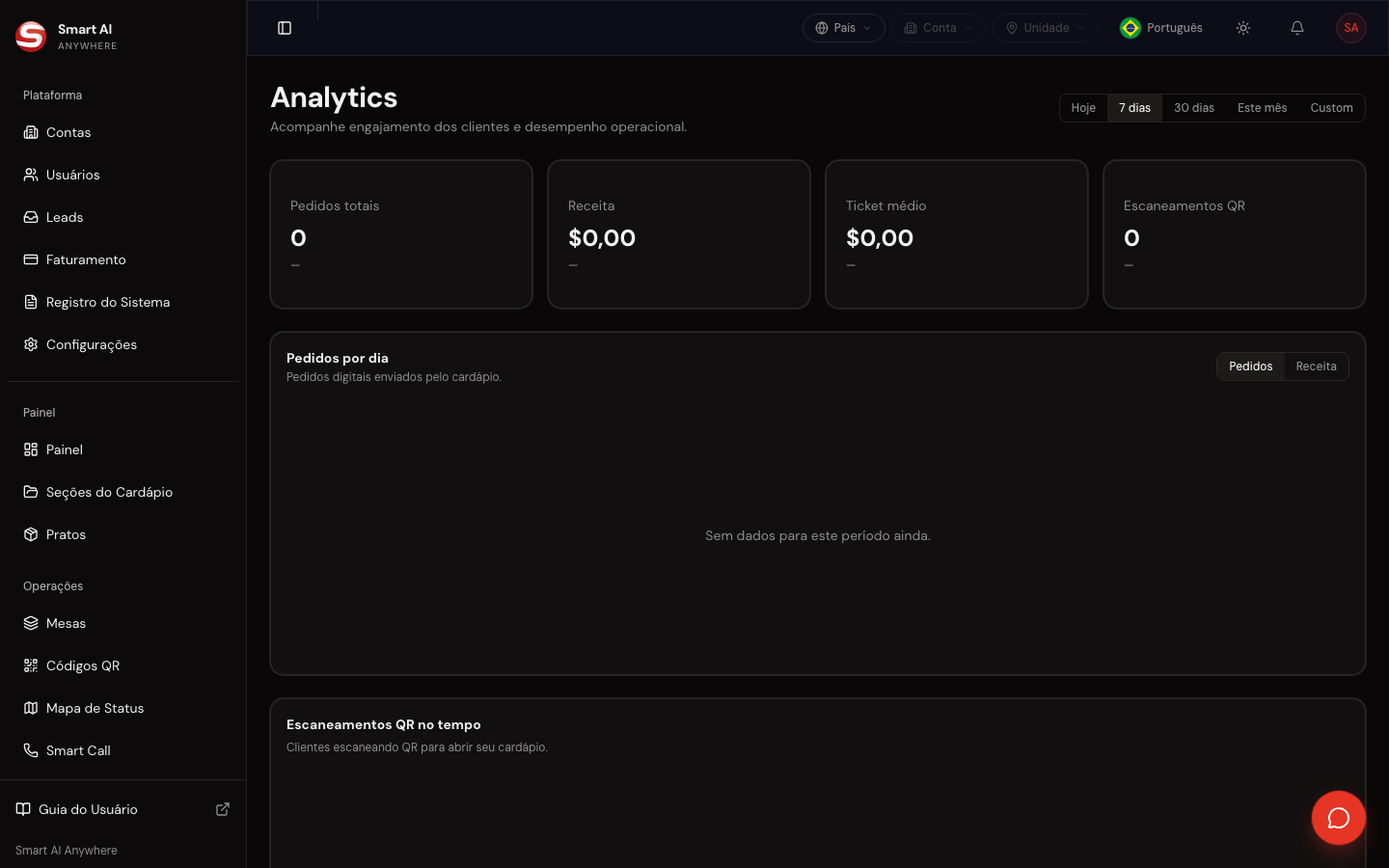This screenshot has width=1389, height=868.
Task: Click the Mapa de Status map icon
Action: pos(31,708)
